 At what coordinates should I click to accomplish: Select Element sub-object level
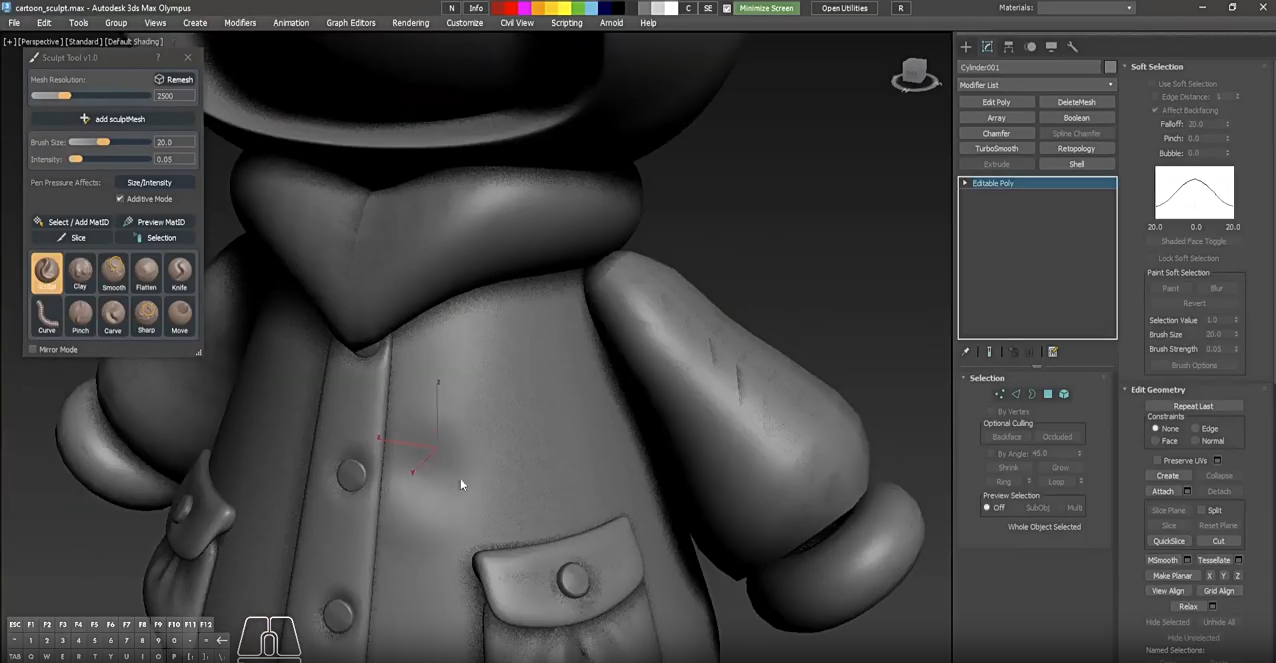(1064, 394)
